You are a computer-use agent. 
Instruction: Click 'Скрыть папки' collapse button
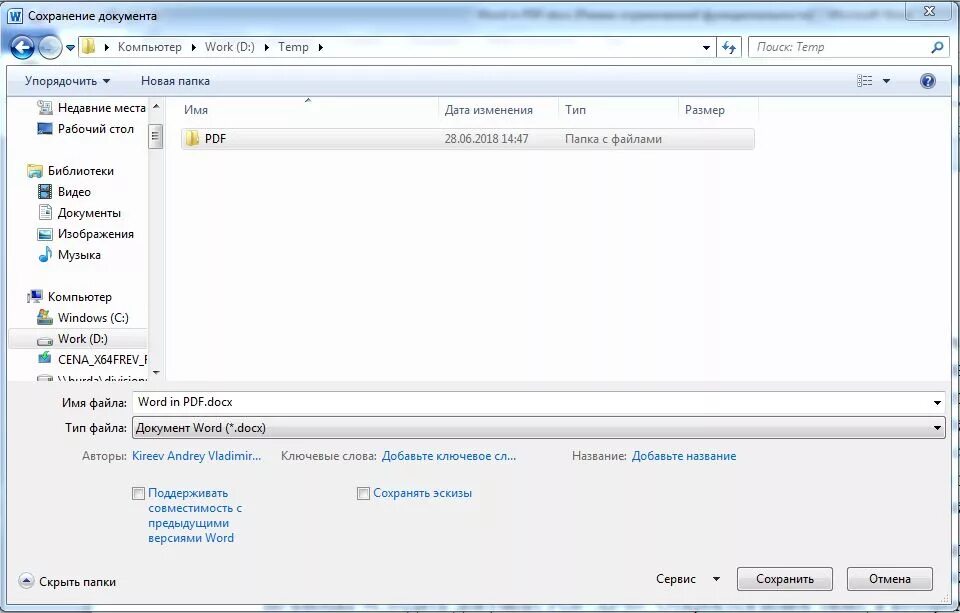[67, 582]
